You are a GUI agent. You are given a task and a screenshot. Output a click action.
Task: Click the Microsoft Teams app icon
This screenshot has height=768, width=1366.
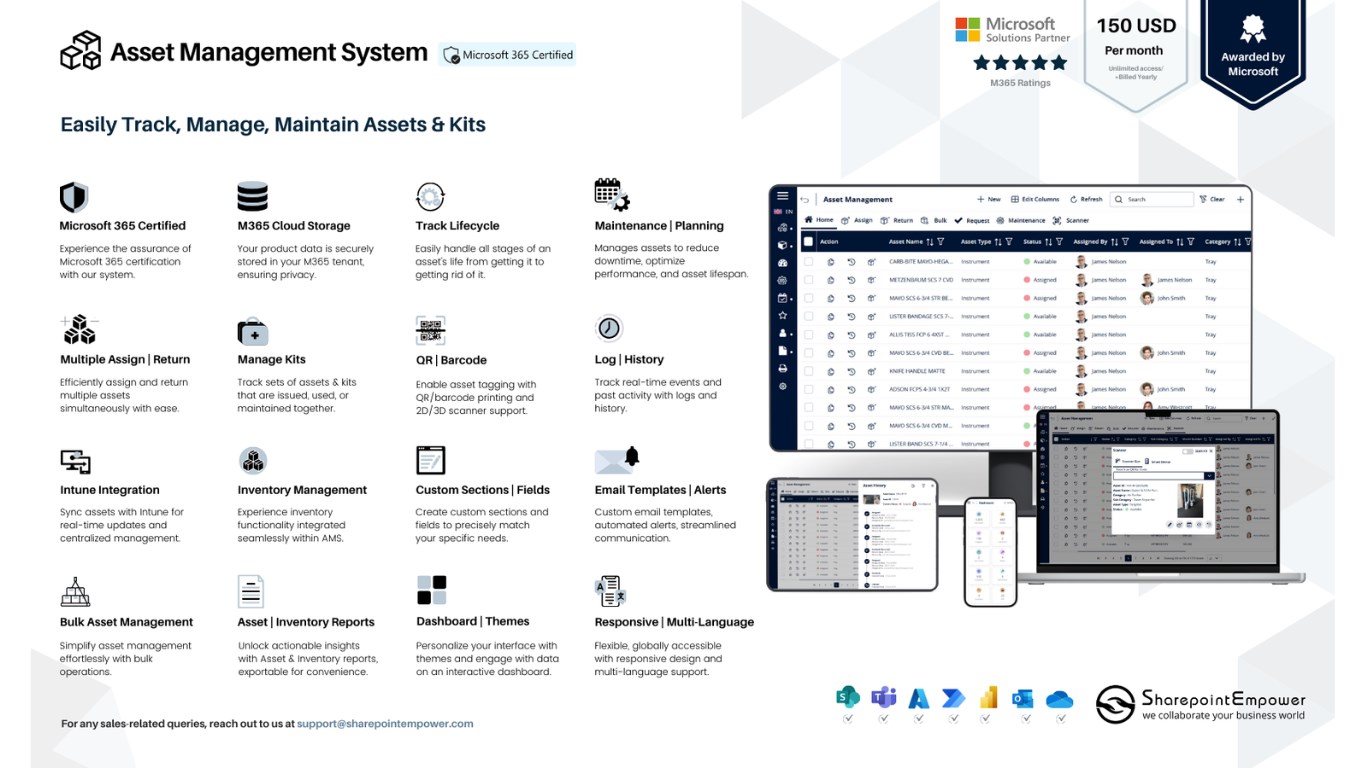click(x=883, y=697)
